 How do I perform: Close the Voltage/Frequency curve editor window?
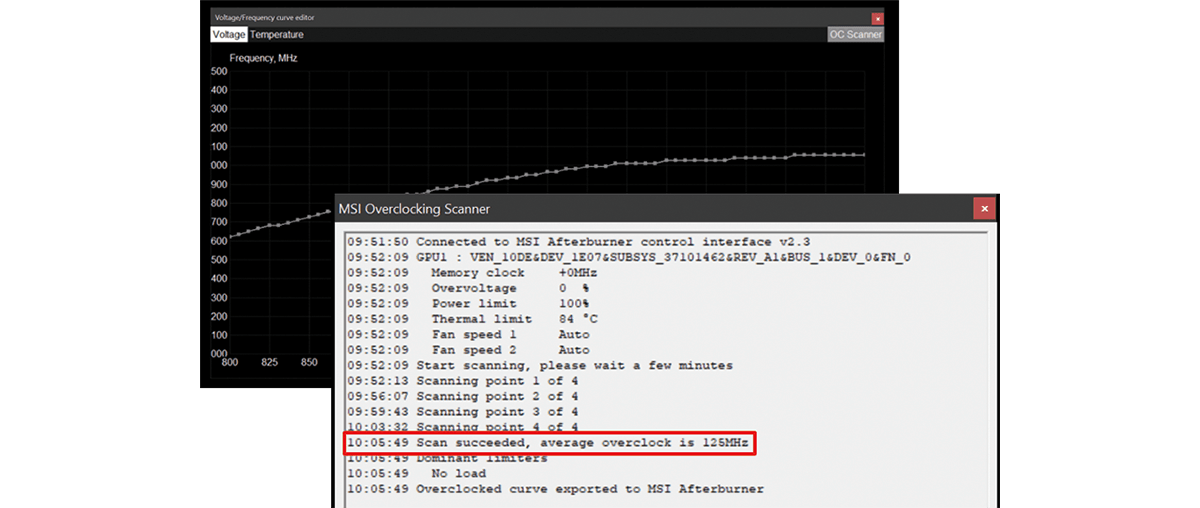877,18
